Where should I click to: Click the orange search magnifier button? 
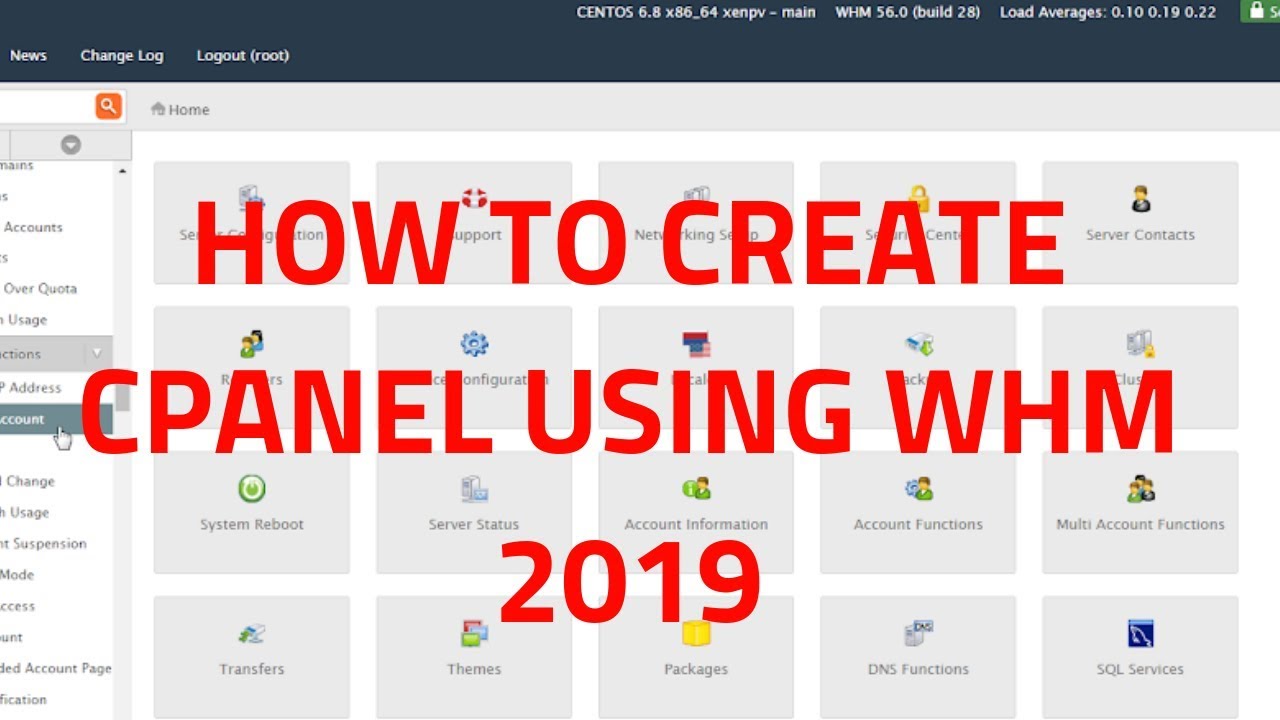(108, 106)
